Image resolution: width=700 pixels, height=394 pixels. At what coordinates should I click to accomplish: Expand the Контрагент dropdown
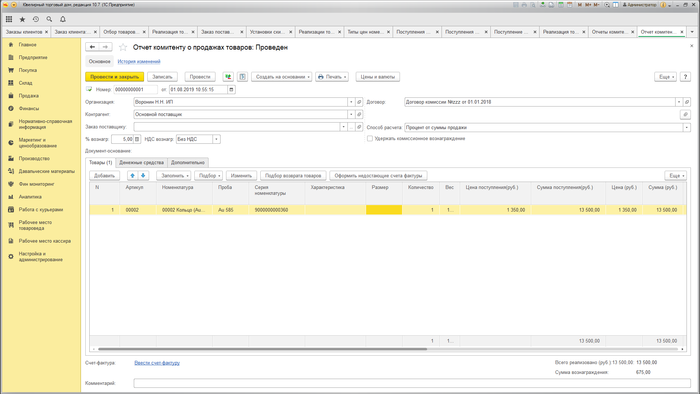pos(351,115)
